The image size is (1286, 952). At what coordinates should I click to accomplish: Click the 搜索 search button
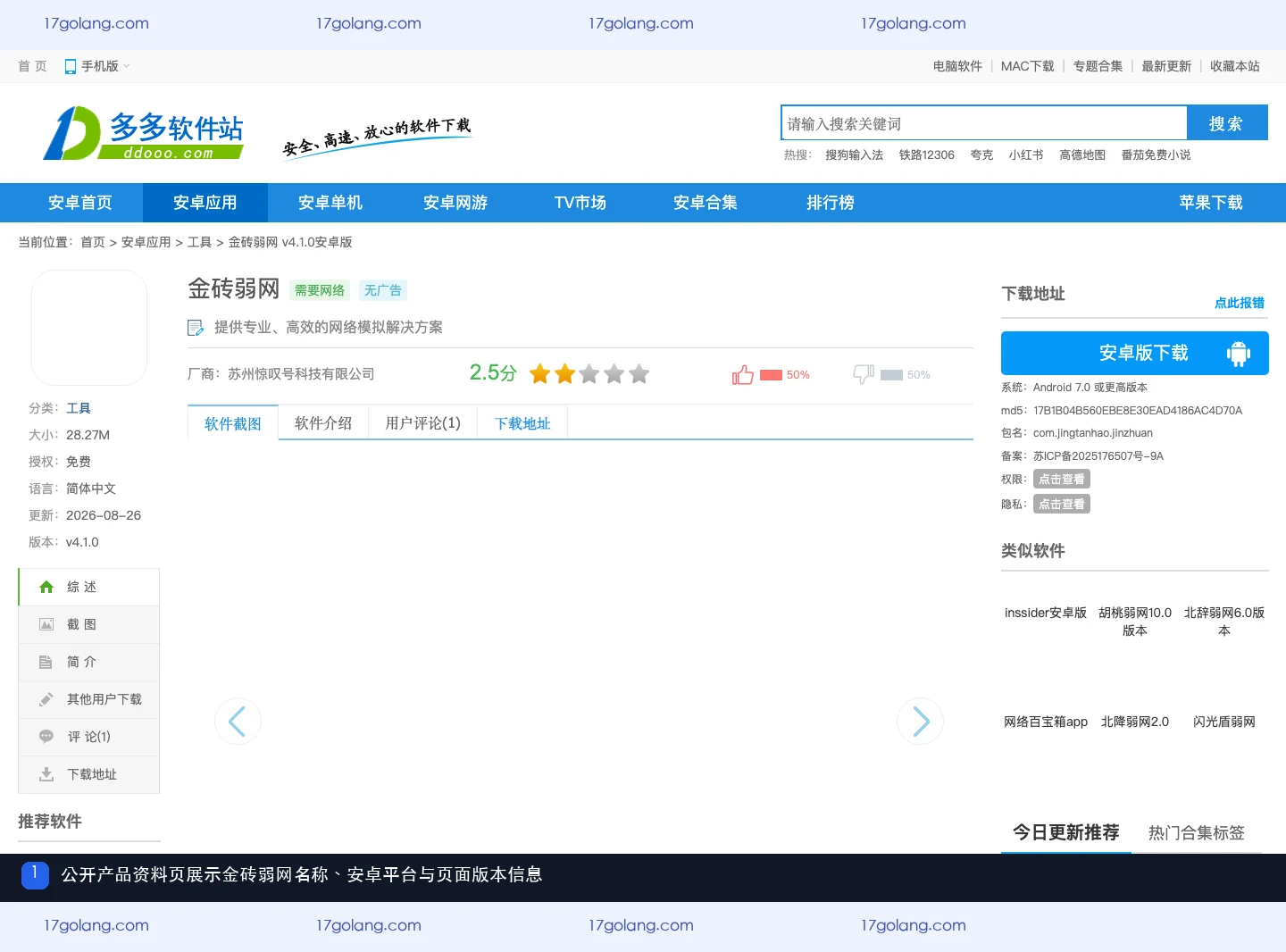click(x=1227, y=123)
